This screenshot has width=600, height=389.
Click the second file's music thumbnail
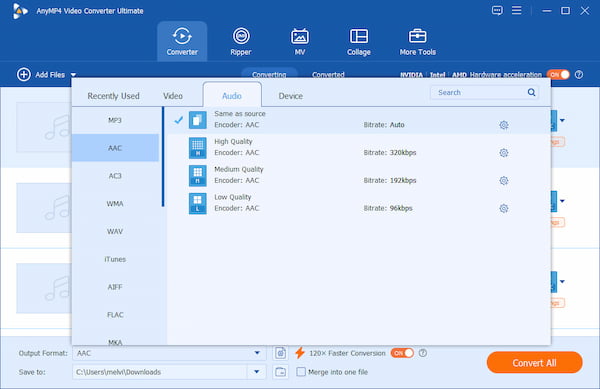[43, 208]
